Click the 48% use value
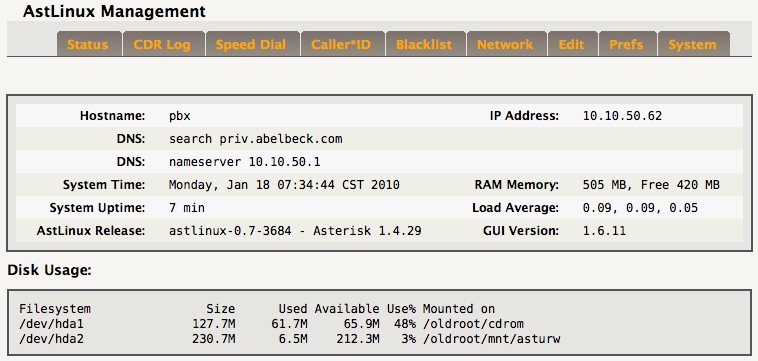The image size is (758, 361). [x=405, y=324]
